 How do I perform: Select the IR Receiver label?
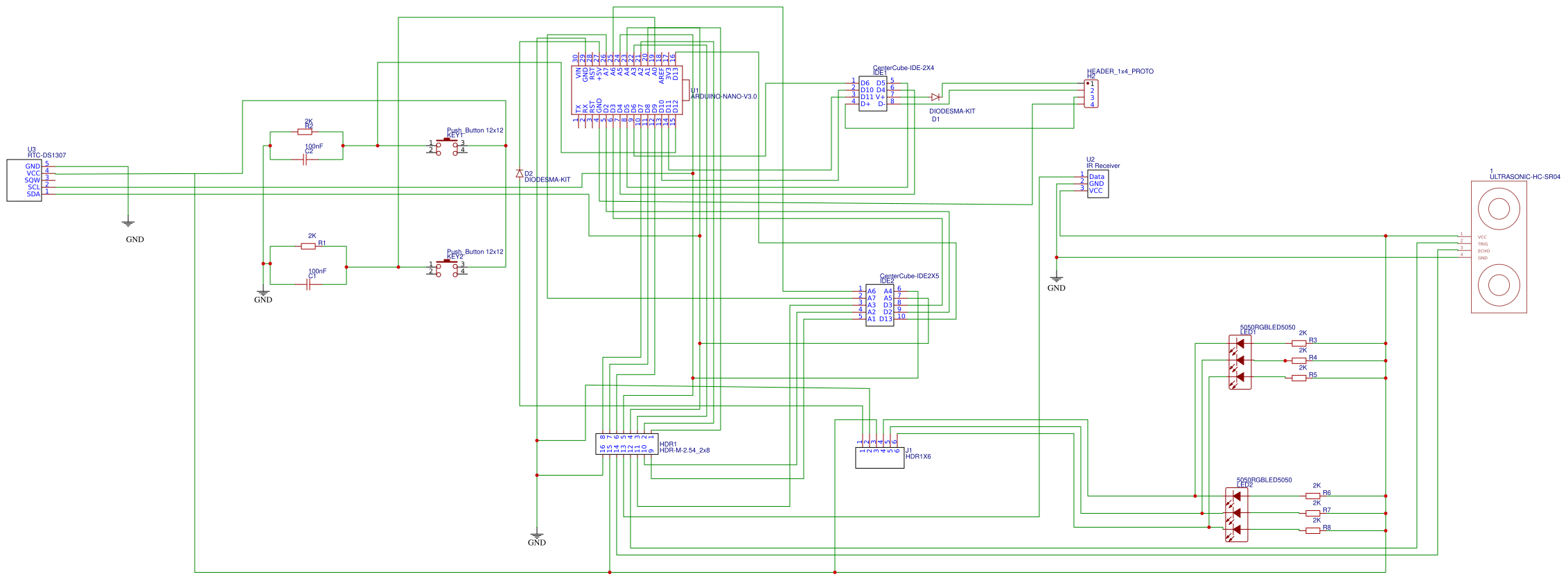pos(1103,166)
